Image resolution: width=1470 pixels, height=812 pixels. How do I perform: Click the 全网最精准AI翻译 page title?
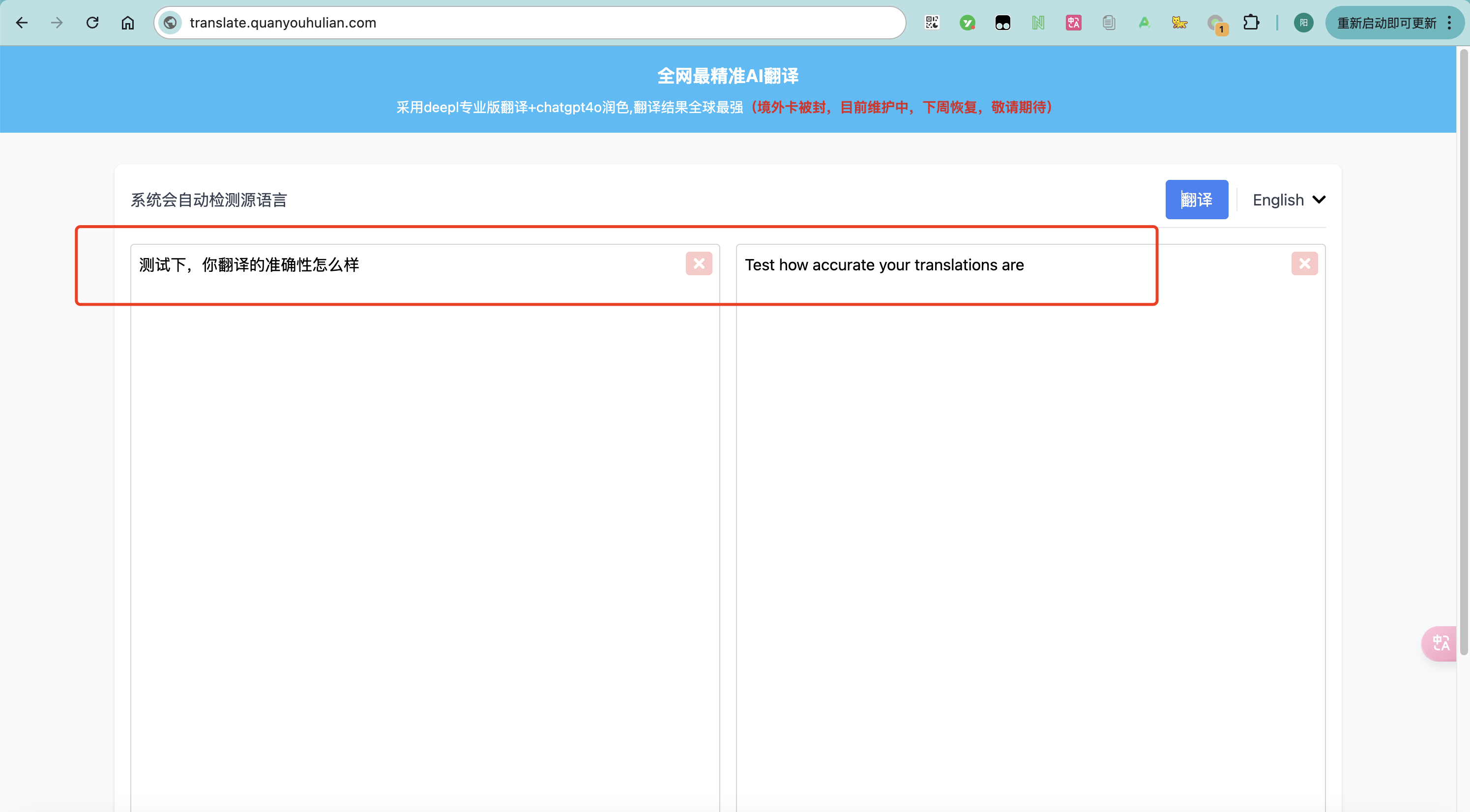pos(728,76)
